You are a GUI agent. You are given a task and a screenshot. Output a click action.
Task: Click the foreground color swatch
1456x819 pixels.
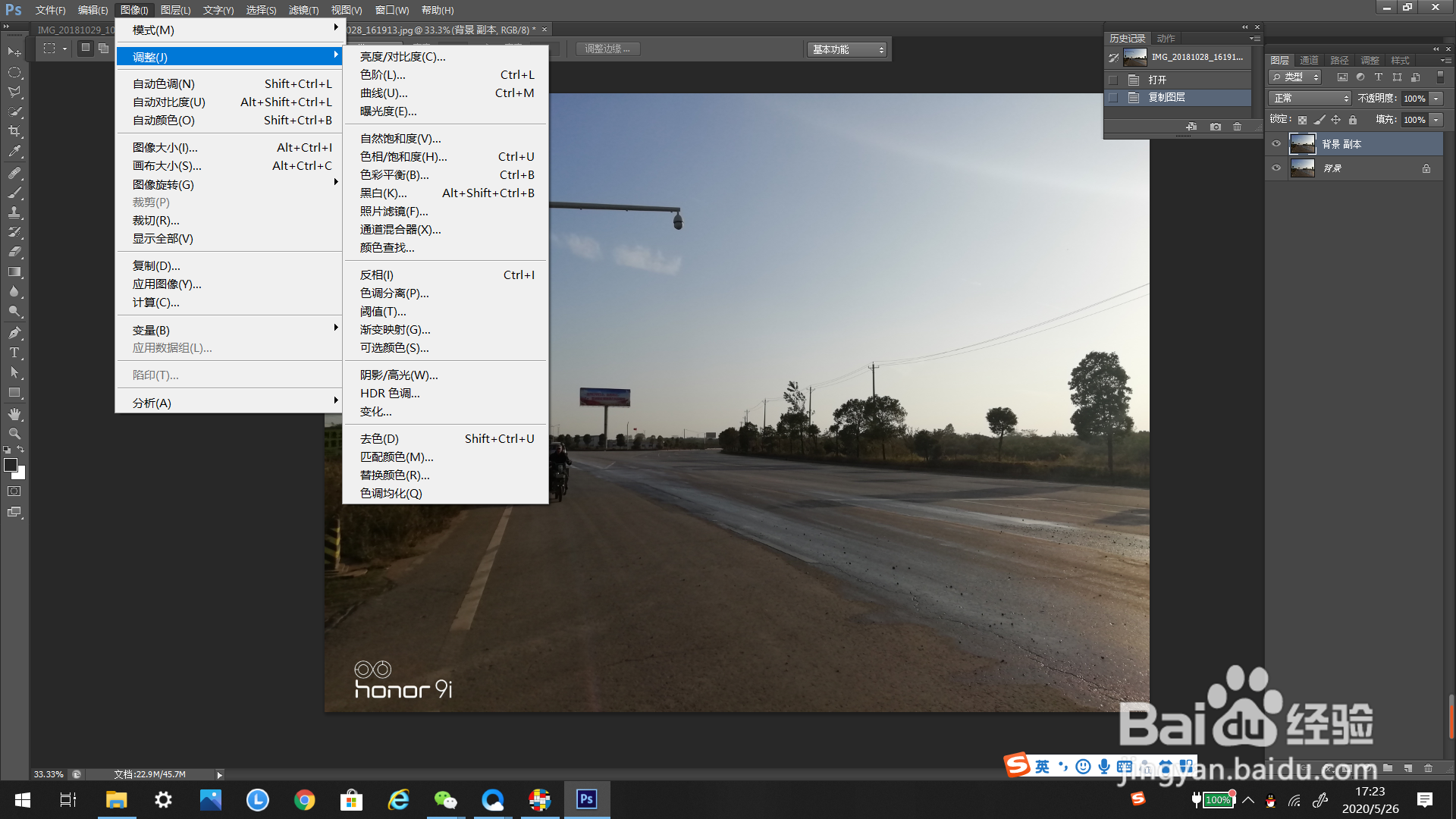(x=11, y=465)
